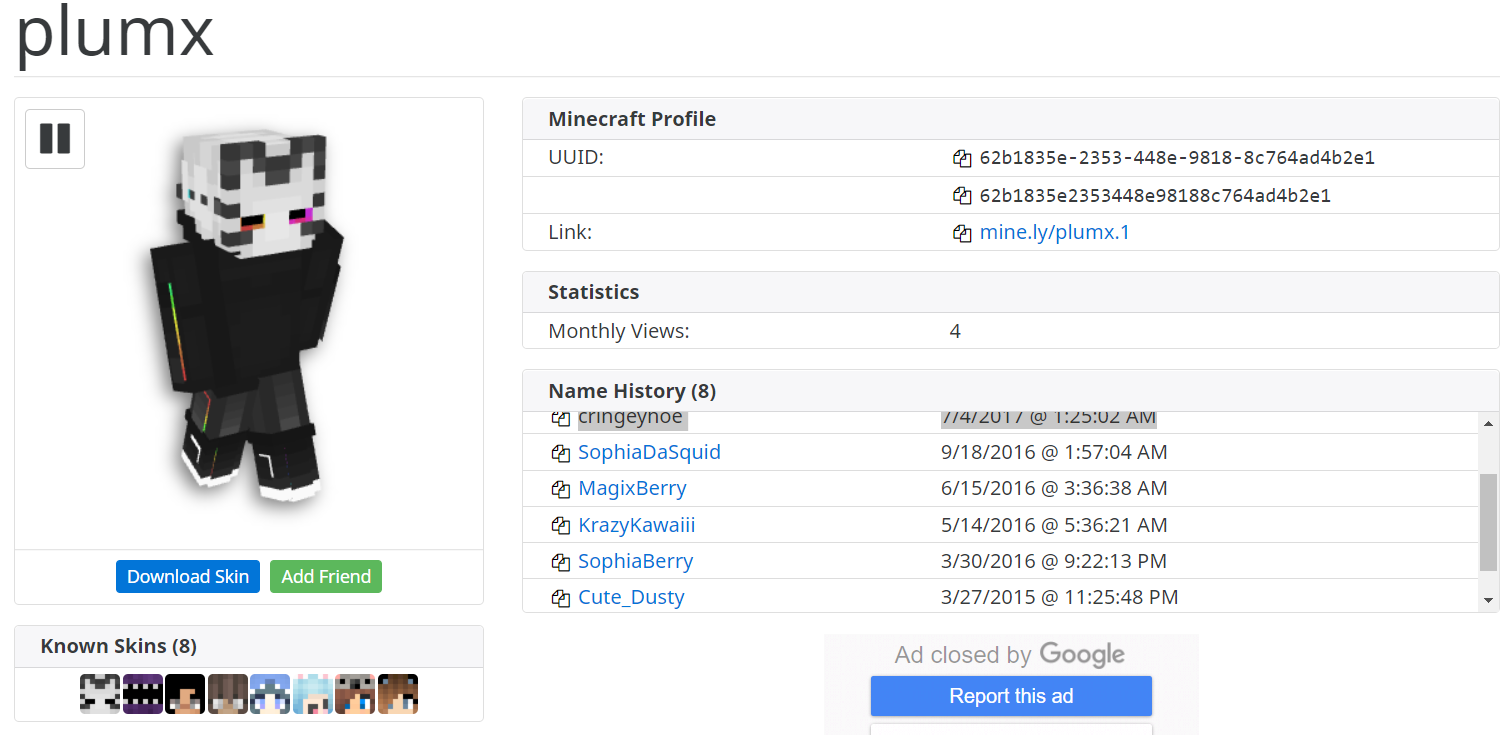Viewport: 1503px width, 735px height.
Task: Copy the name cringeynoe
Action: tap(561, 419)
